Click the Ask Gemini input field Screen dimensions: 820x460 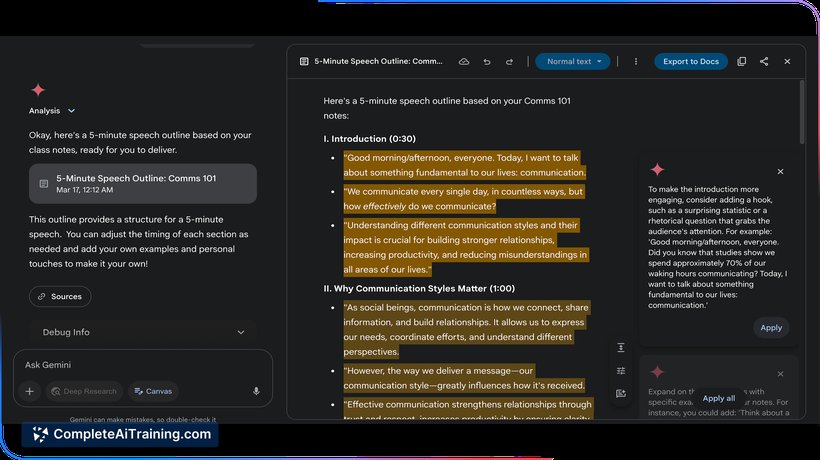[143, 365]
